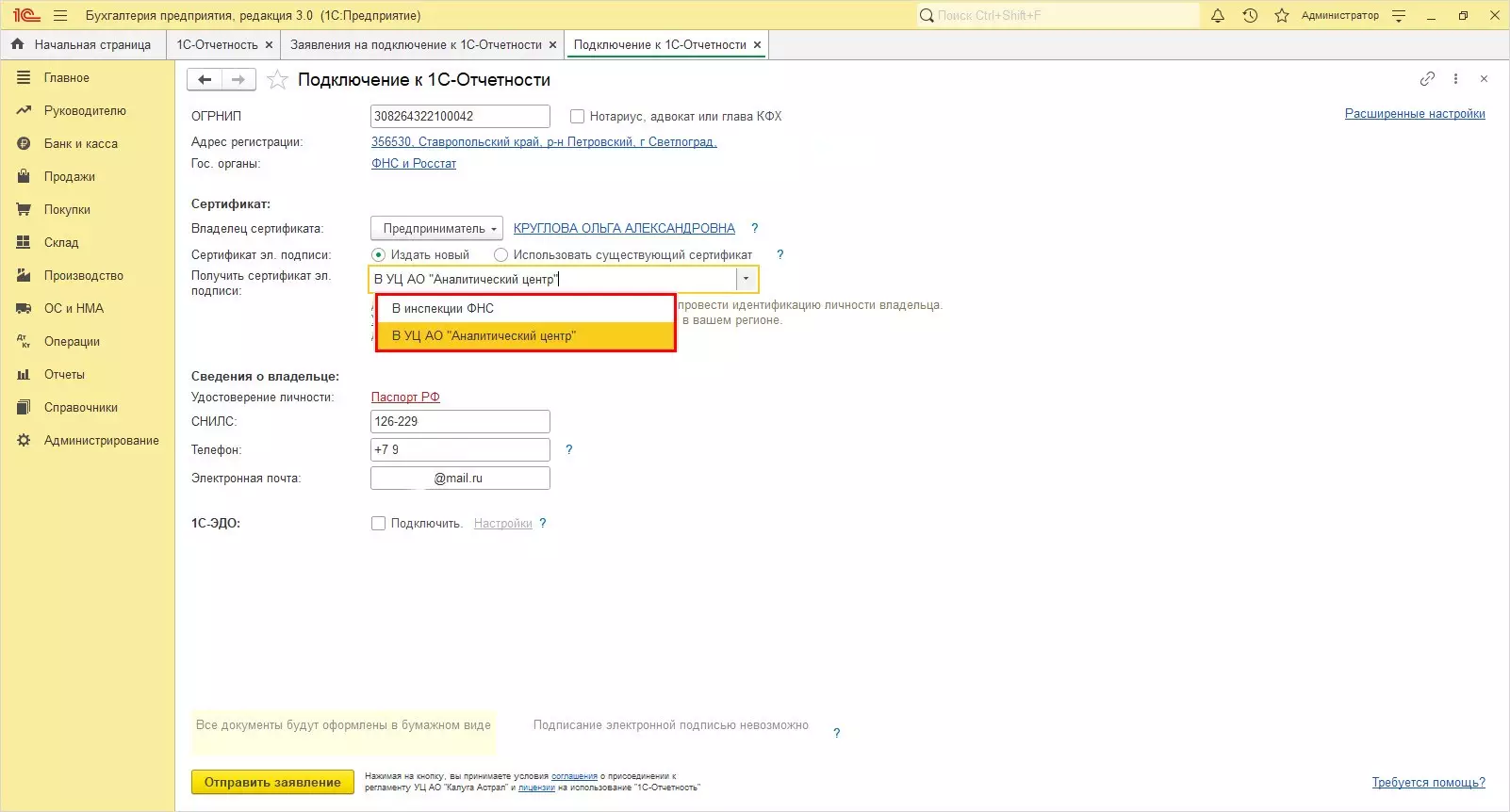This screenshot has height=812, width=1510.
Task: Open Главное section in sidebar
Action: 66,78
